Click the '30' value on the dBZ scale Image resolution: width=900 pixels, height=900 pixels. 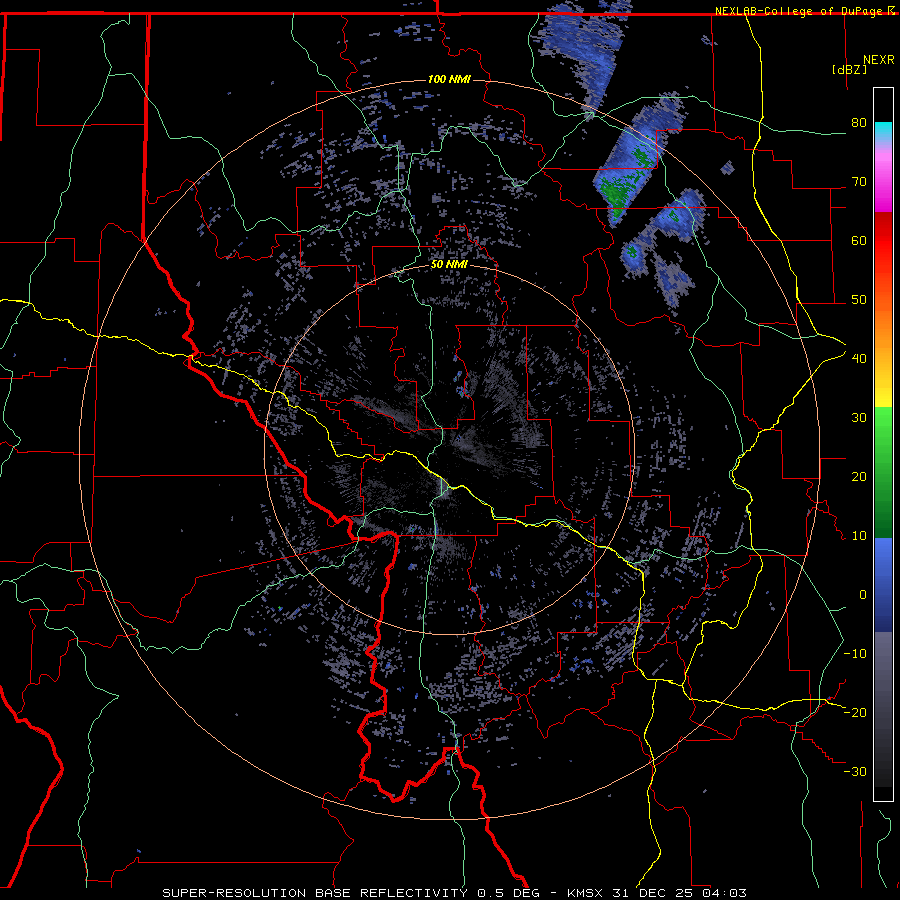pyautogui.click(x=859, y=418)
